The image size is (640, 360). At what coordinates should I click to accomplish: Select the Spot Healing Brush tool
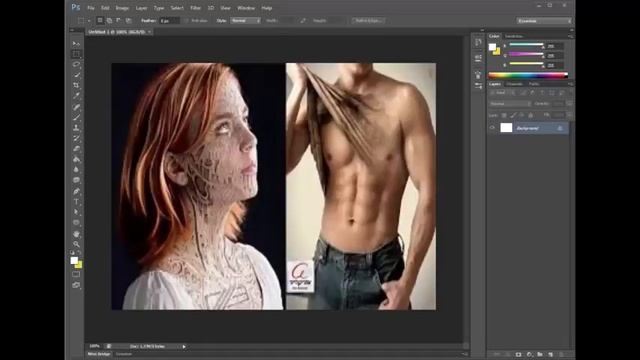(76, 107)
